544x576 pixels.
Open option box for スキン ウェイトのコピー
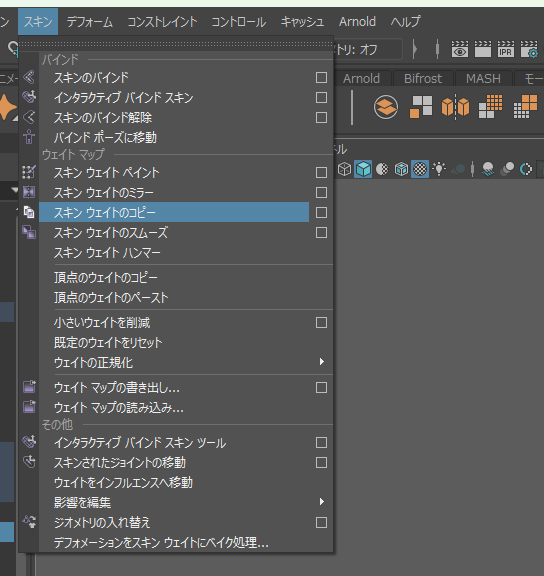[321, 212]
